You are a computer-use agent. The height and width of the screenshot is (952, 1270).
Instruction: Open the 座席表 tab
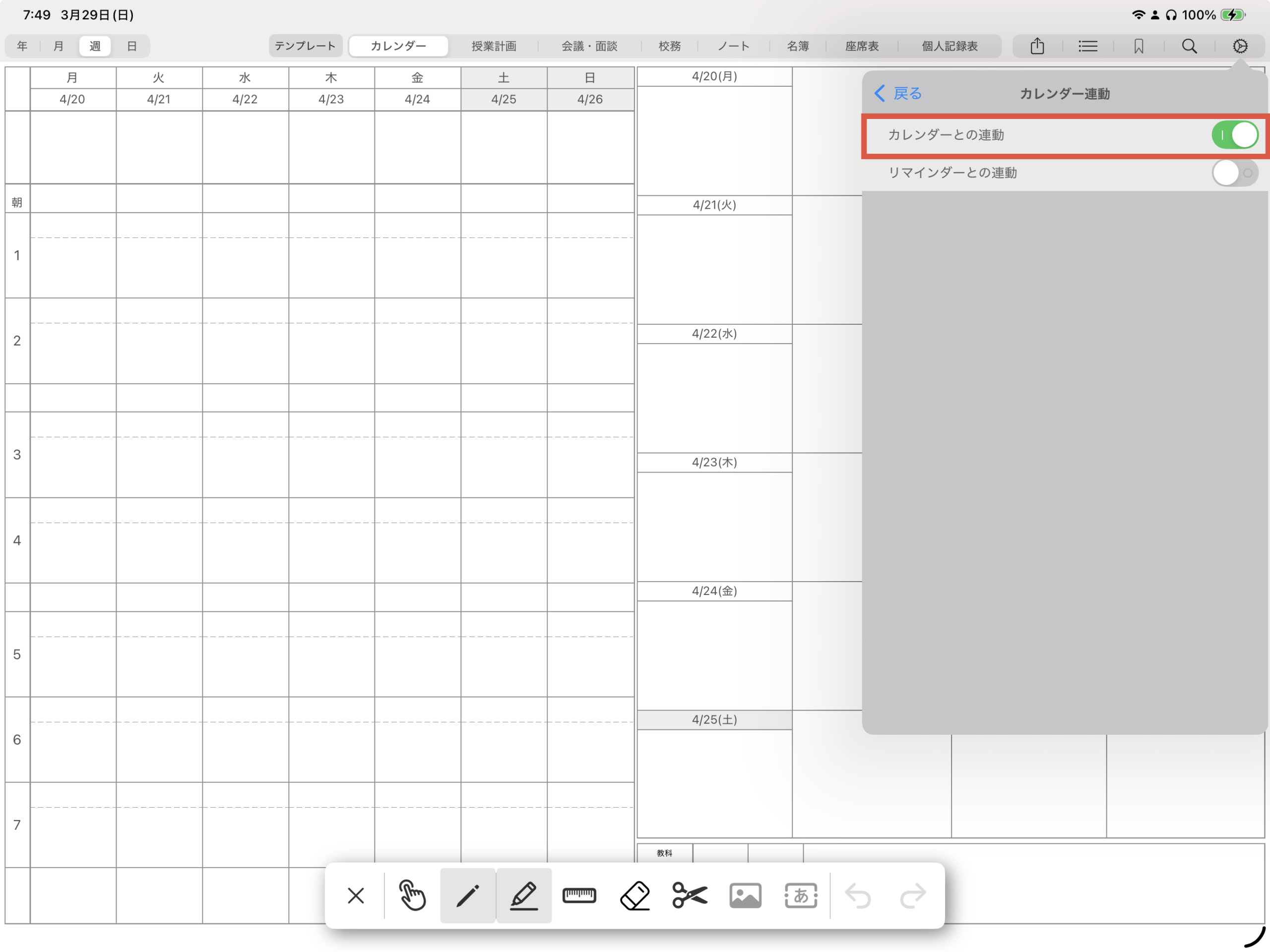(862, 46)
